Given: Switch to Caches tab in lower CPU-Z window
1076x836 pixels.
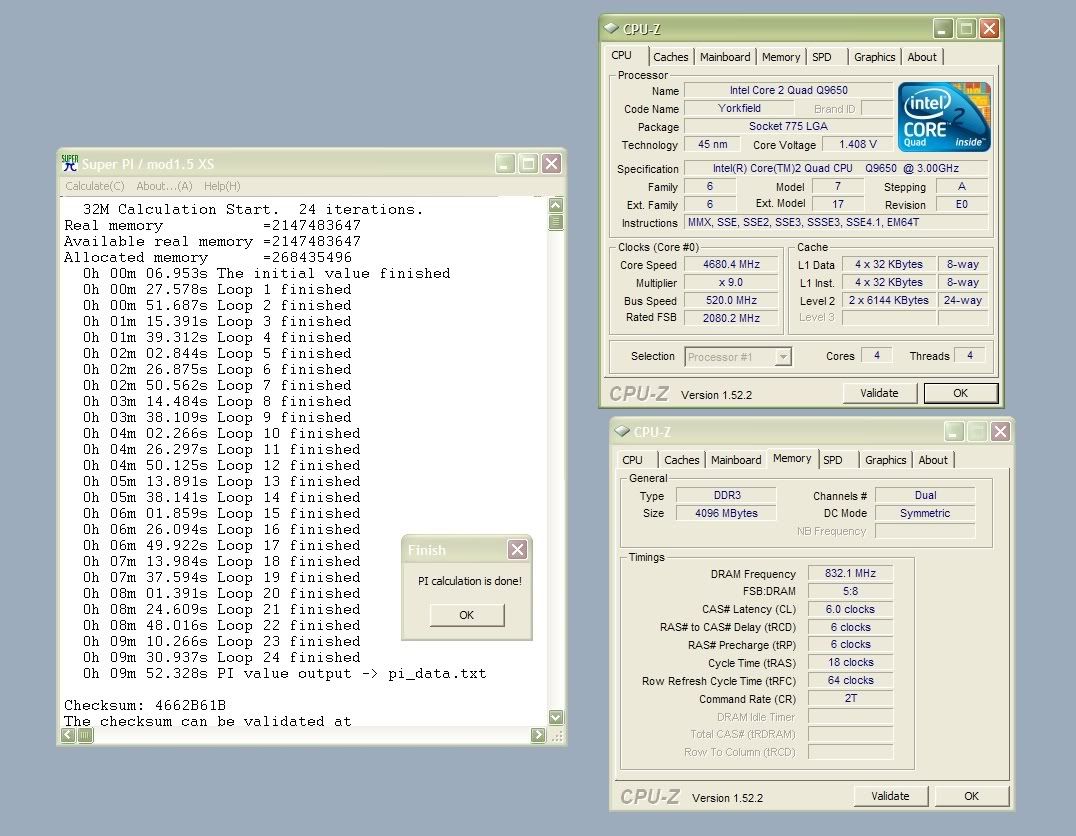Looking at the screenshot, I should (681, 460).
